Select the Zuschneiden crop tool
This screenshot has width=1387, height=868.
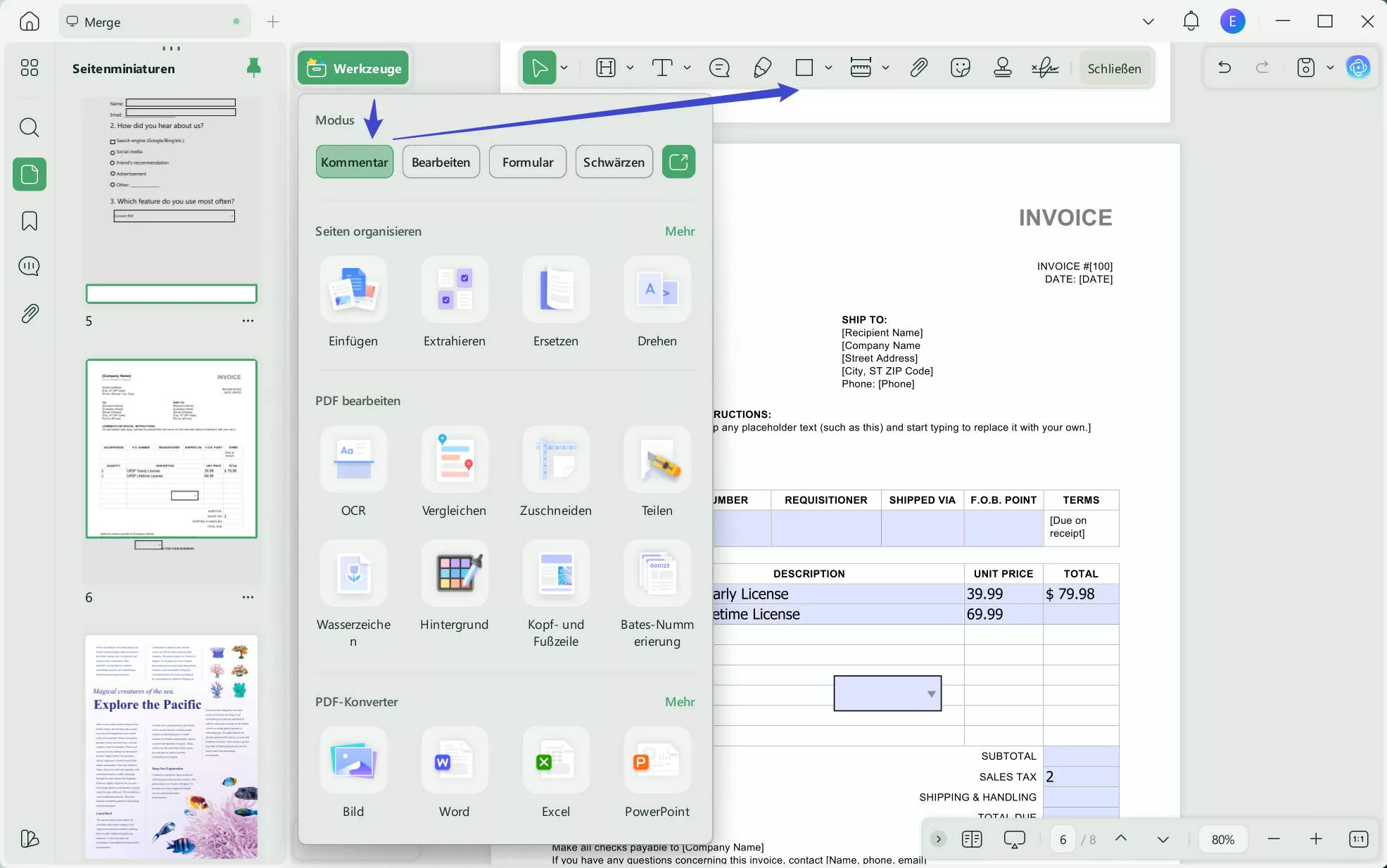pos(555,460)
